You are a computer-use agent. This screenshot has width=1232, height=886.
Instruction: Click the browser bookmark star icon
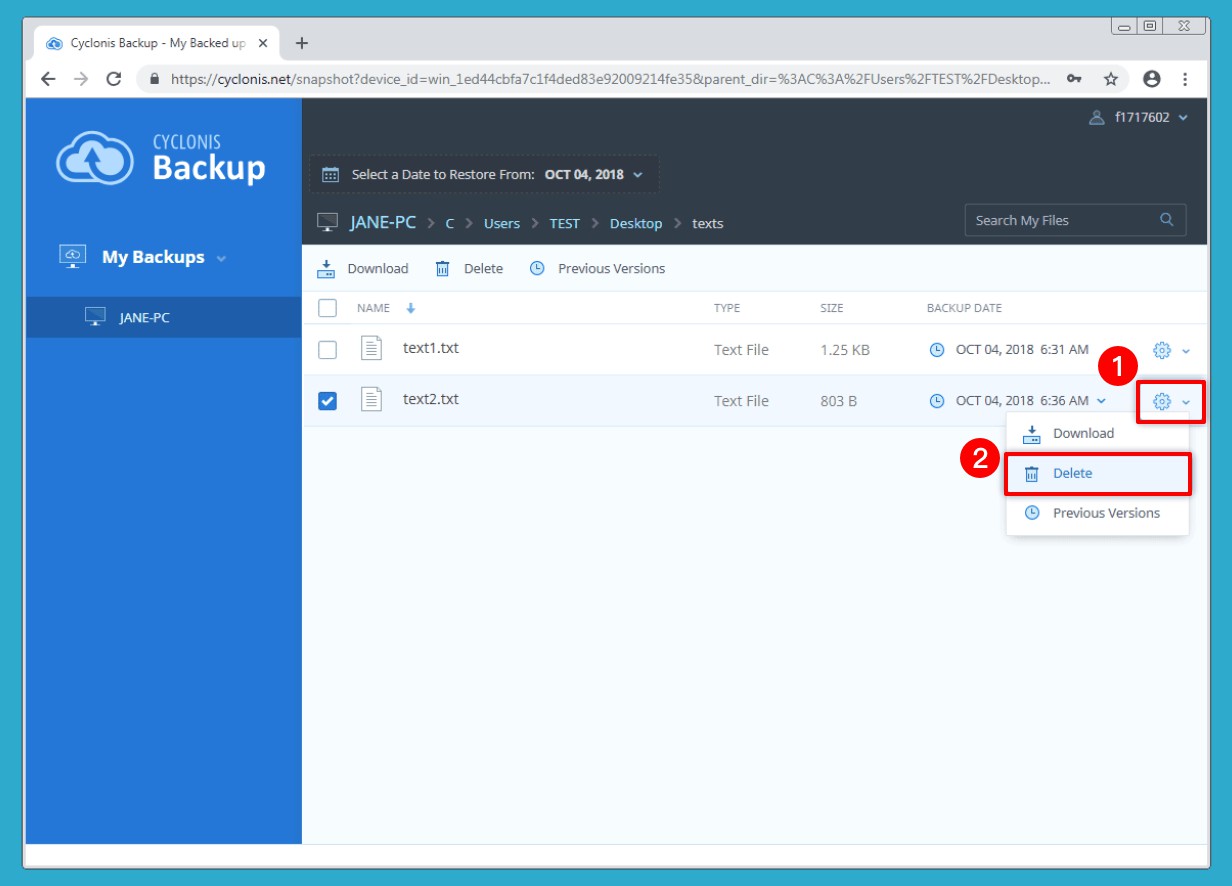(x=1110, y=79)
